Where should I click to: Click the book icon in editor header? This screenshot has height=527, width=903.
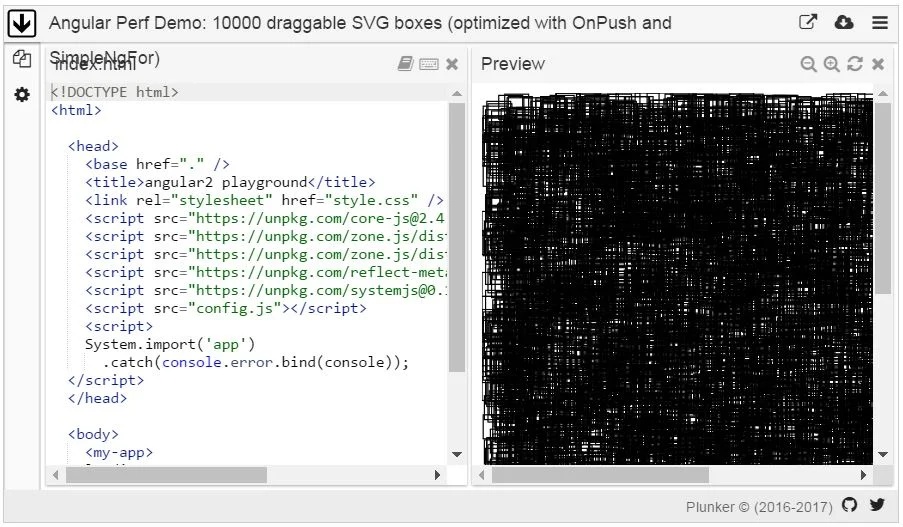405,64
